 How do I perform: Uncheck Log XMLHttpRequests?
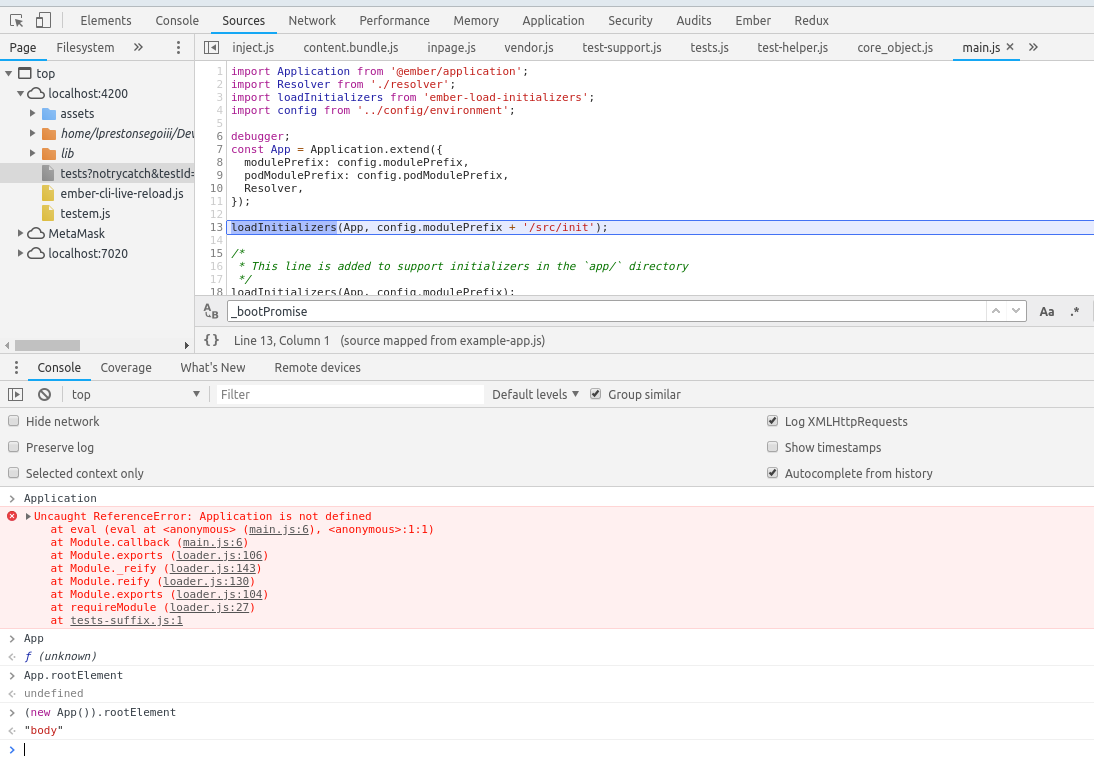(772, 421)
